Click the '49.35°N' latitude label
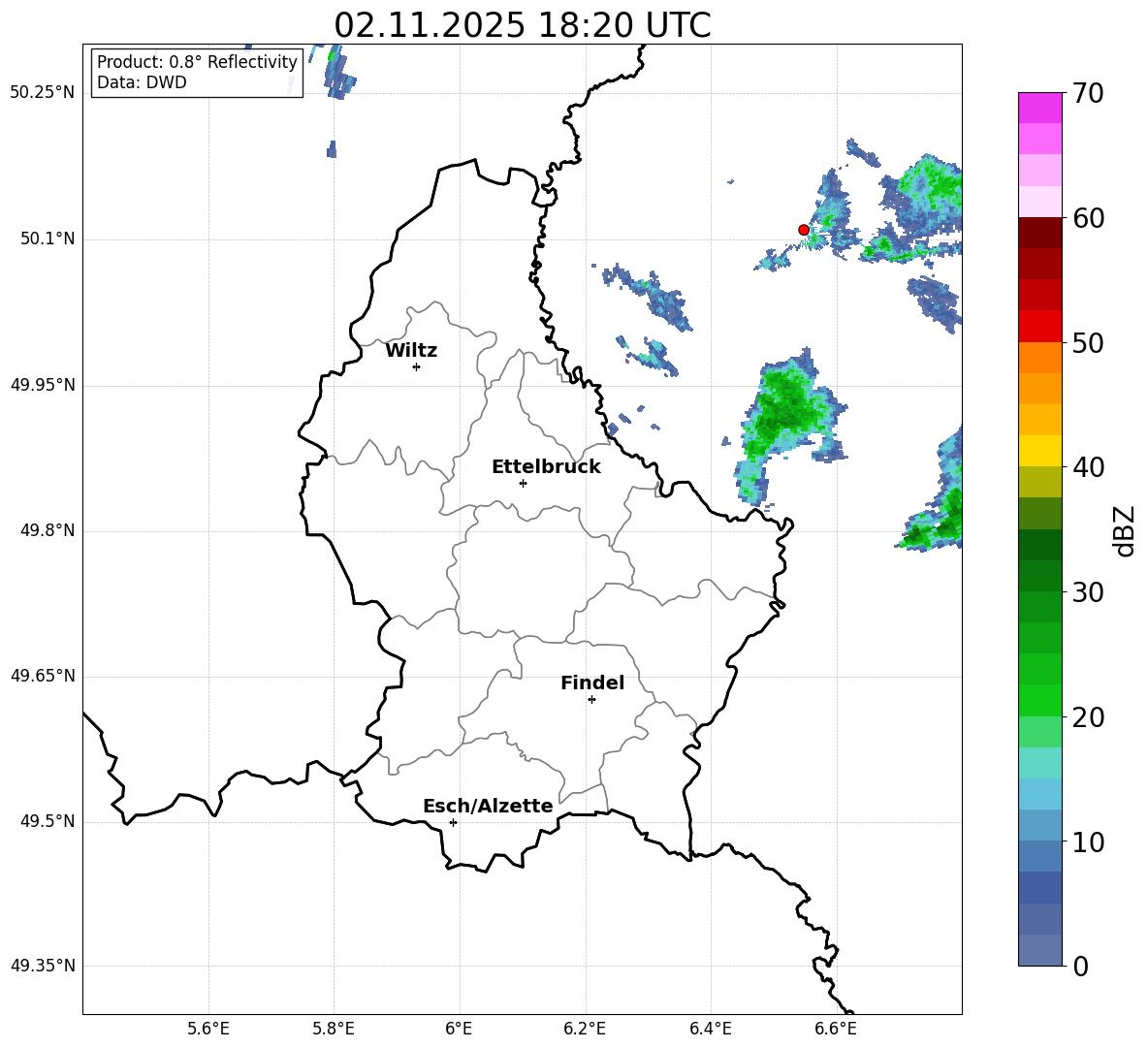Viewport: 1148px width, 1048px height. 43,966
